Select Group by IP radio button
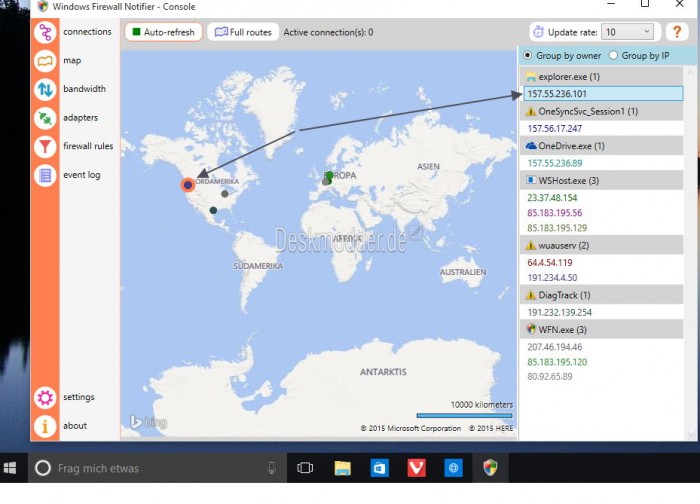This screenshot has height=504, width=700. click(613, 55)
